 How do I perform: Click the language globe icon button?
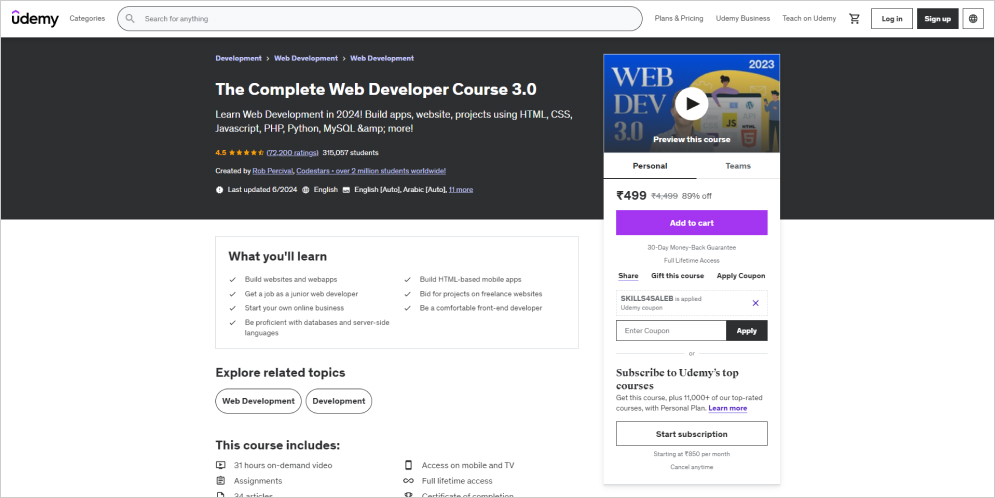[x=973, y=18]
